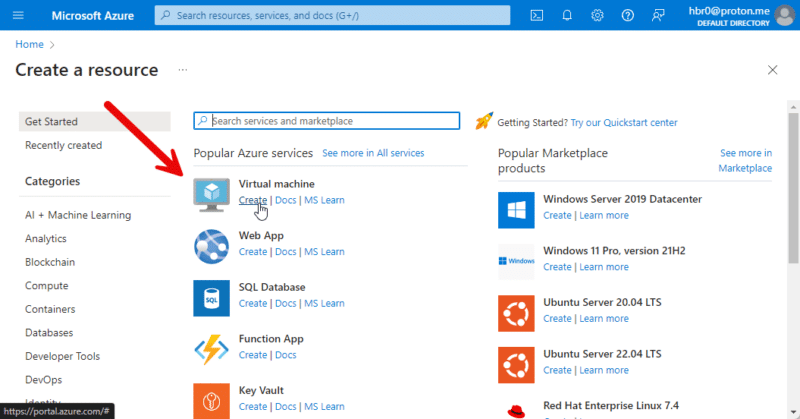Open the notifications bell

pyautogui.click(x=567, y=15)
